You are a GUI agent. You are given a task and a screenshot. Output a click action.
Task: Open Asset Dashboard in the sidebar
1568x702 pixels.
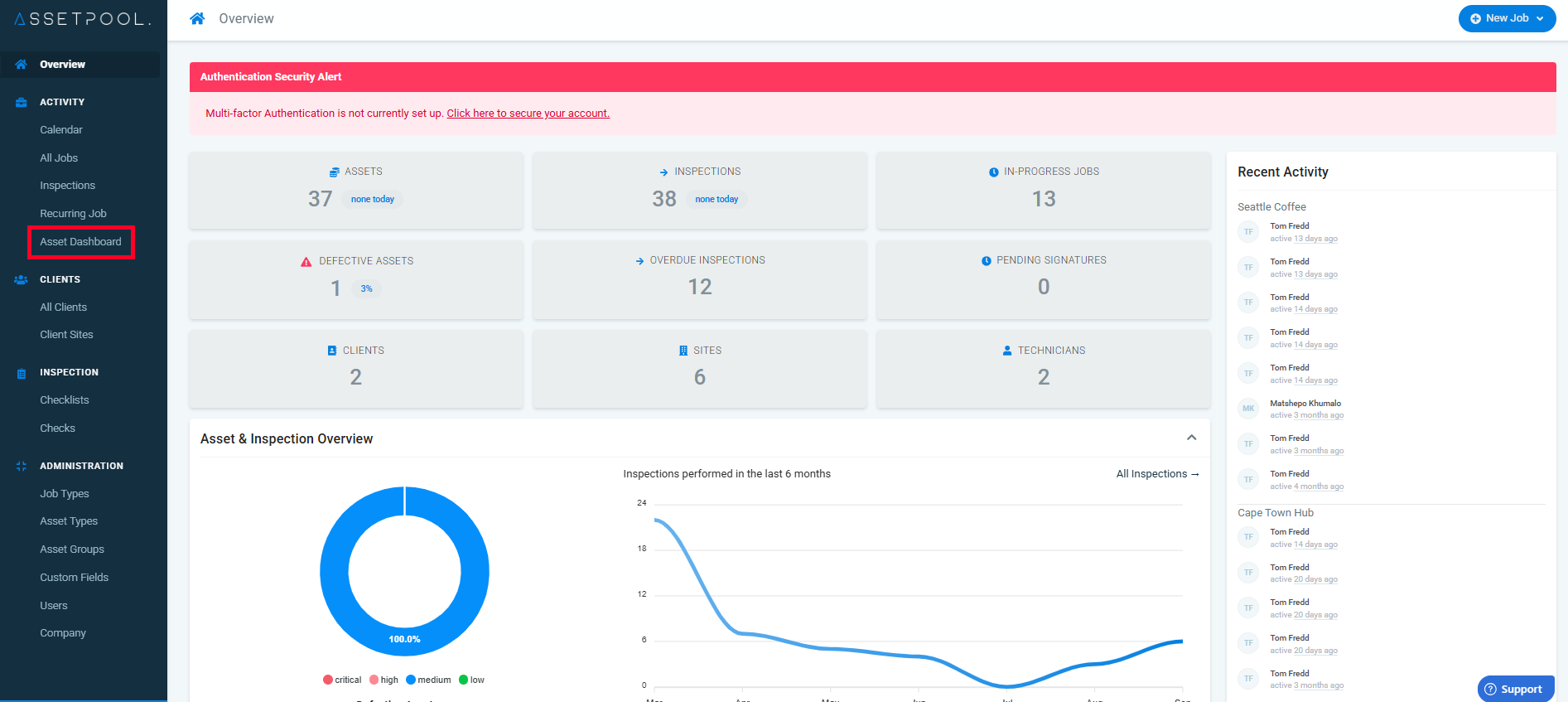tap(80, 242)
